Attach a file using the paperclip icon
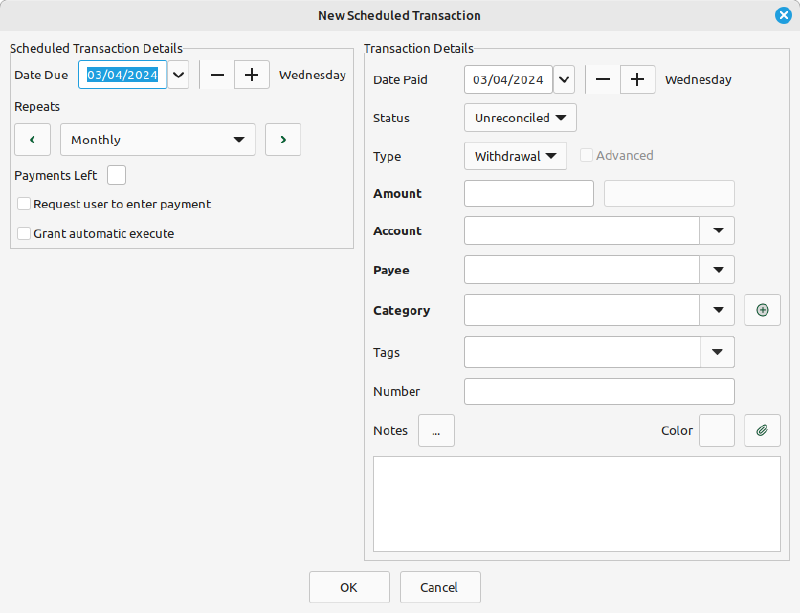800x613 pixels. point(762,430)
